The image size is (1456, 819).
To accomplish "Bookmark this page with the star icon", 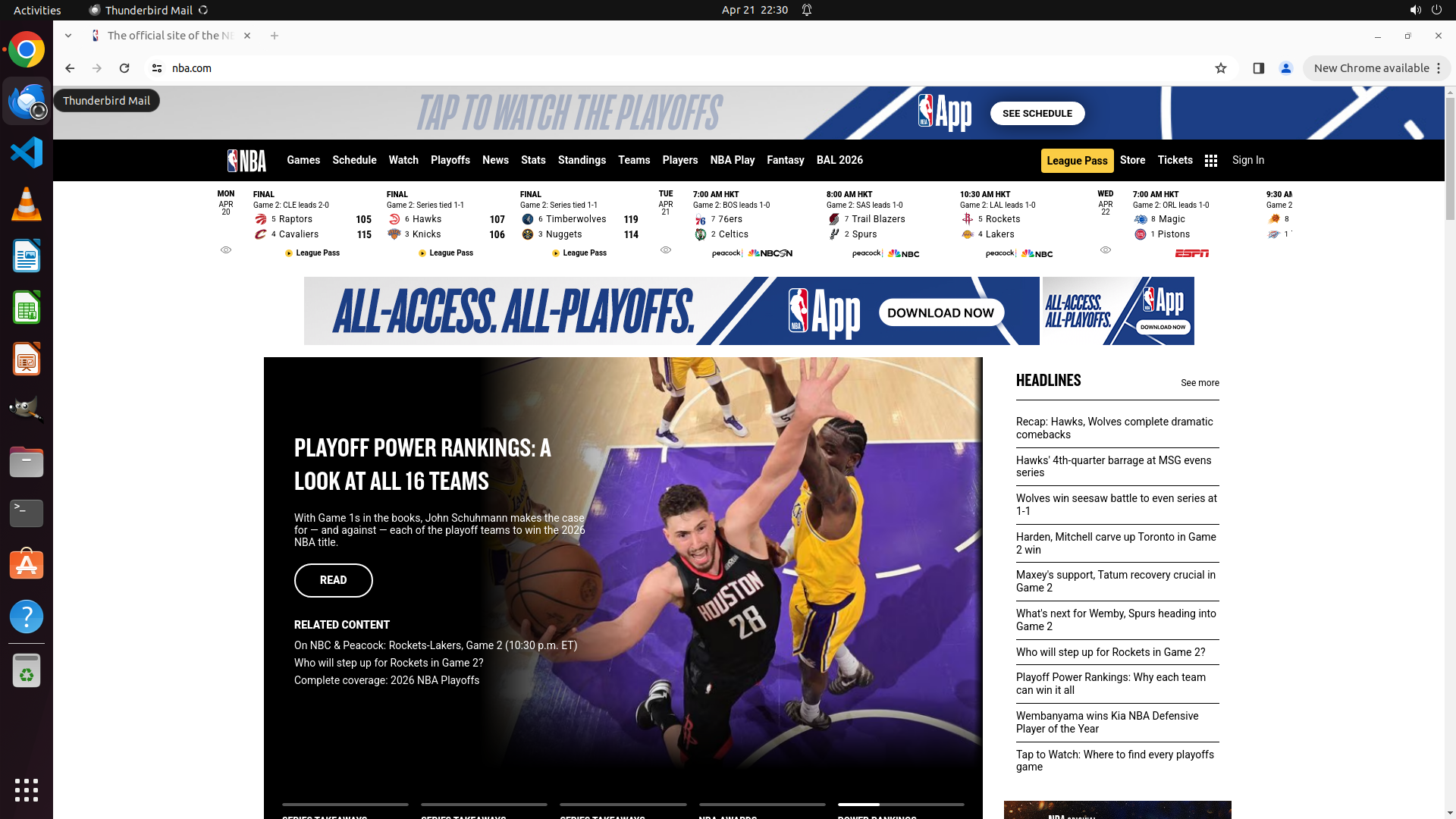I will [x=1221, y=68].
